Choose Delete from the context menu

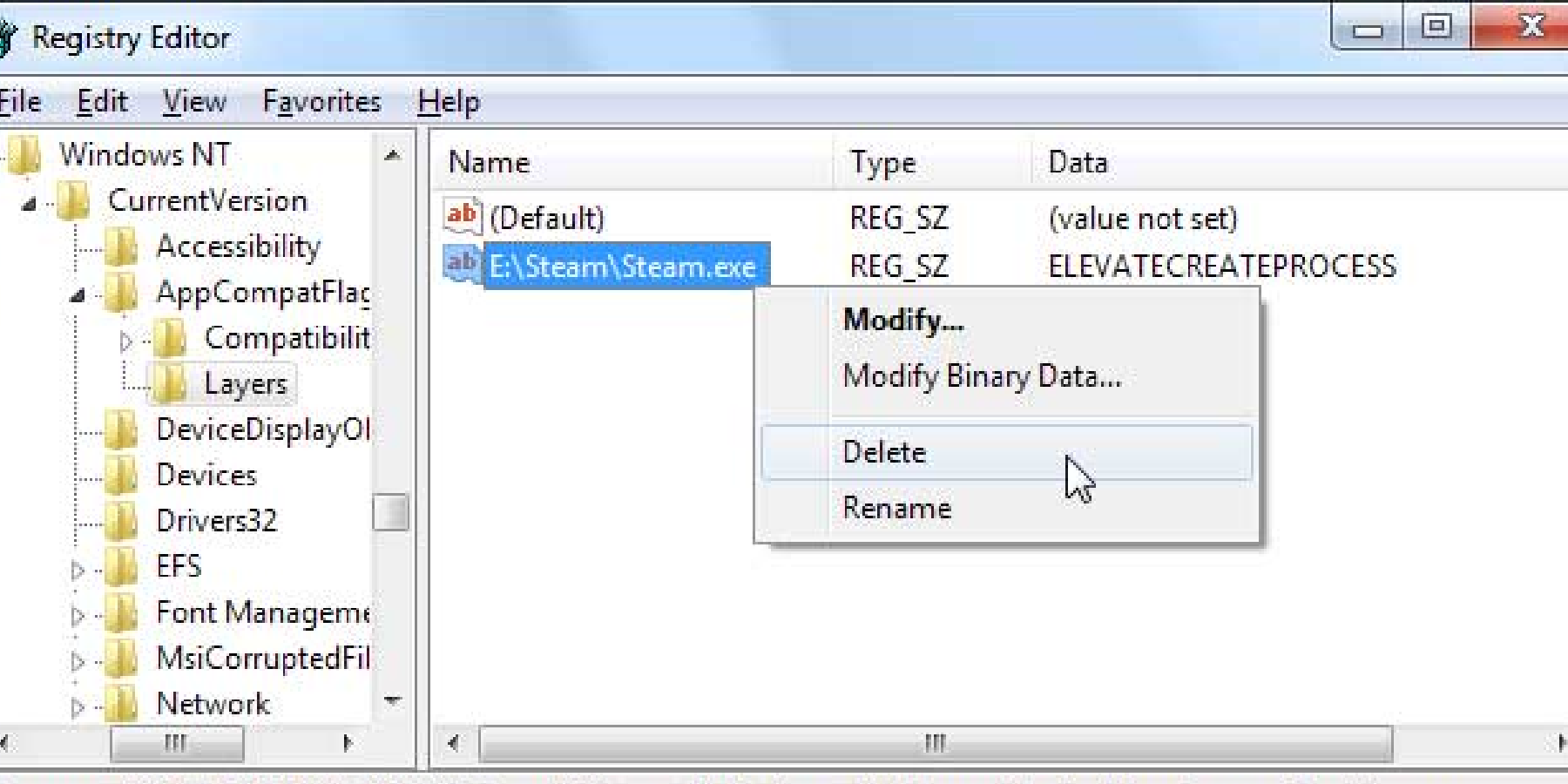click(x=1007, y=452)
